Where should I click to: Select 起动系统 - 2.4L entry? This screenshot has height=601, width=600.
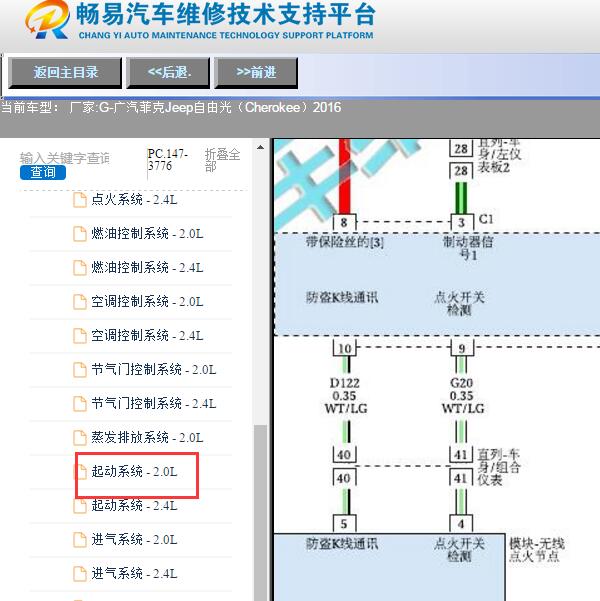(134, 506)
